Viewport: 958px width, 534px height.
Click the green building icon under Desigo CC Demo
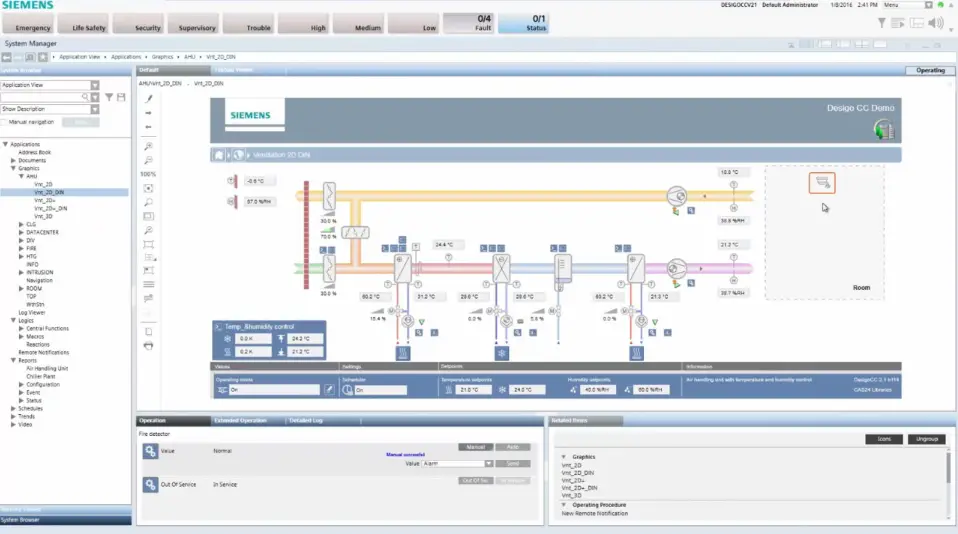[883, 130]
